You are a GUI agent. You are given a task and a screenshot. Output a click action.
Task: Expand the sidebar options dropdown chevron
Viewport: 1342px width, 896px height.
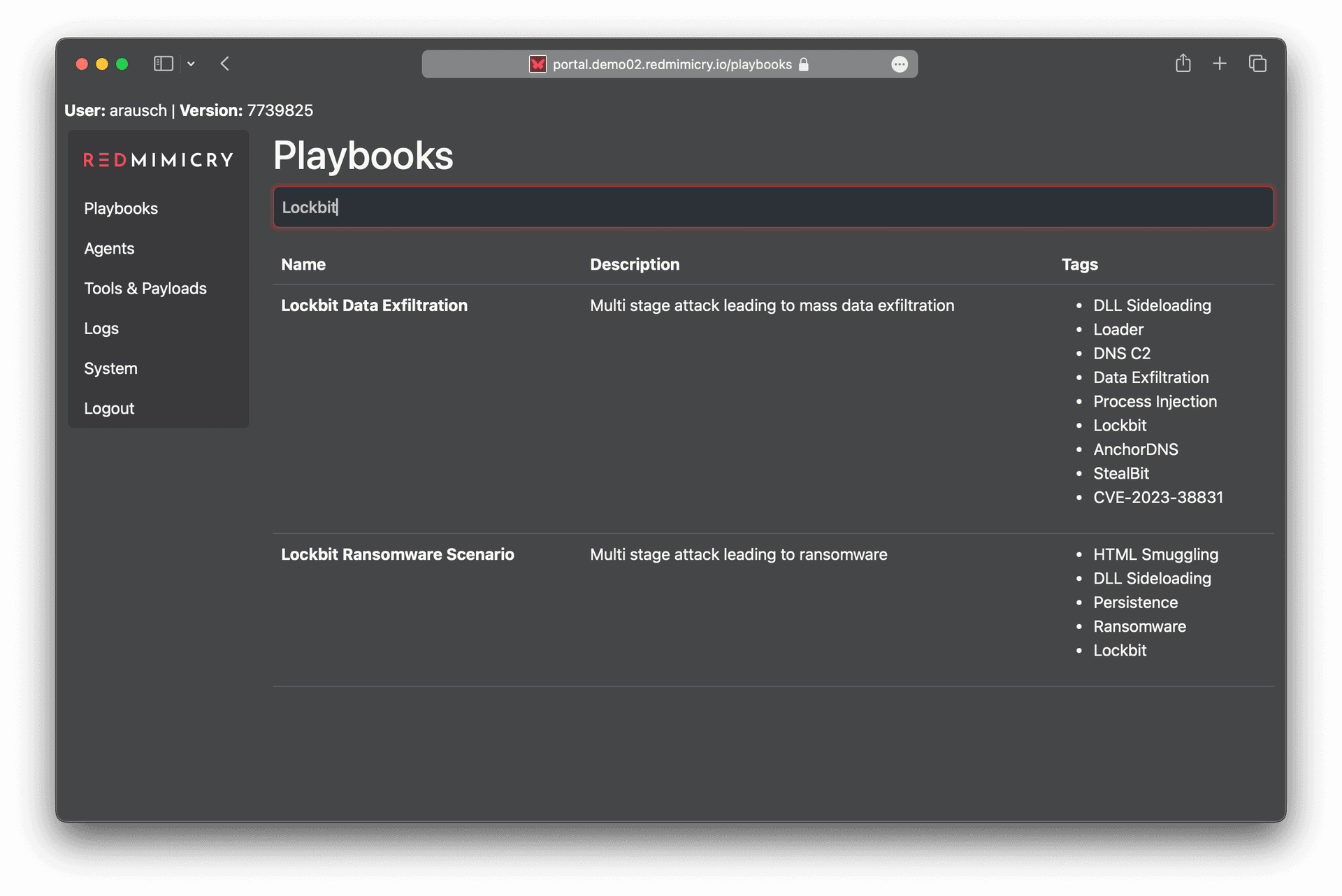coord(191,64)
